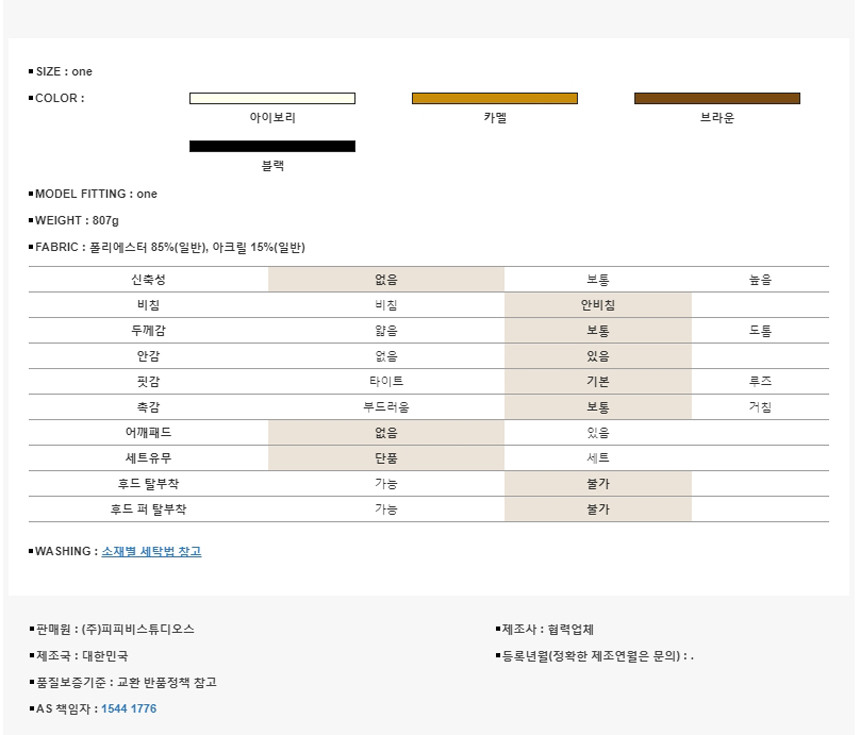Click the AS phone number 1544 1776
Screen dimensions: 860x735
129,709
